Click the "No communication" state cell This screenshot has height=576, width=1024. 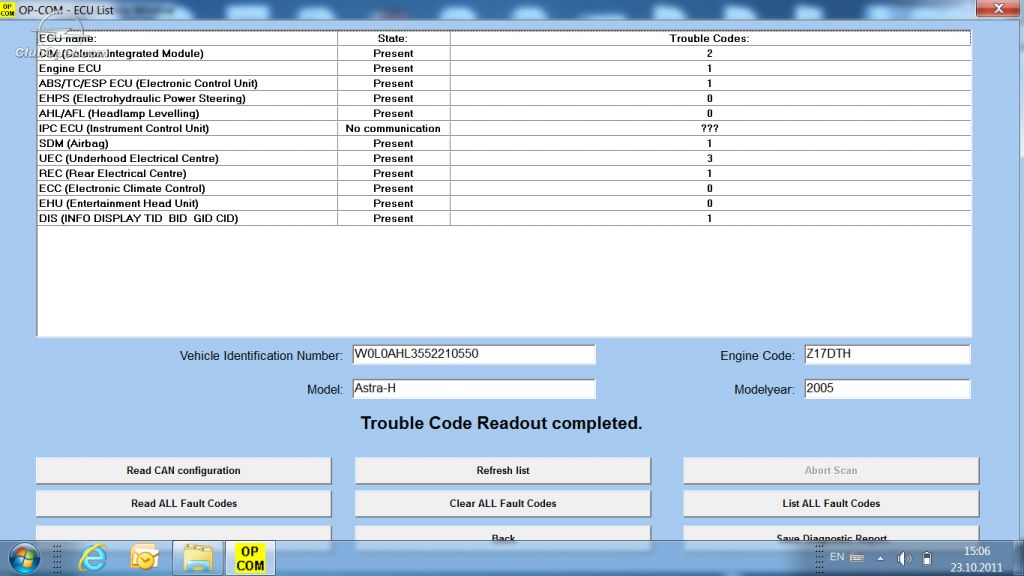pyautogui.click(x=393, y=129)
